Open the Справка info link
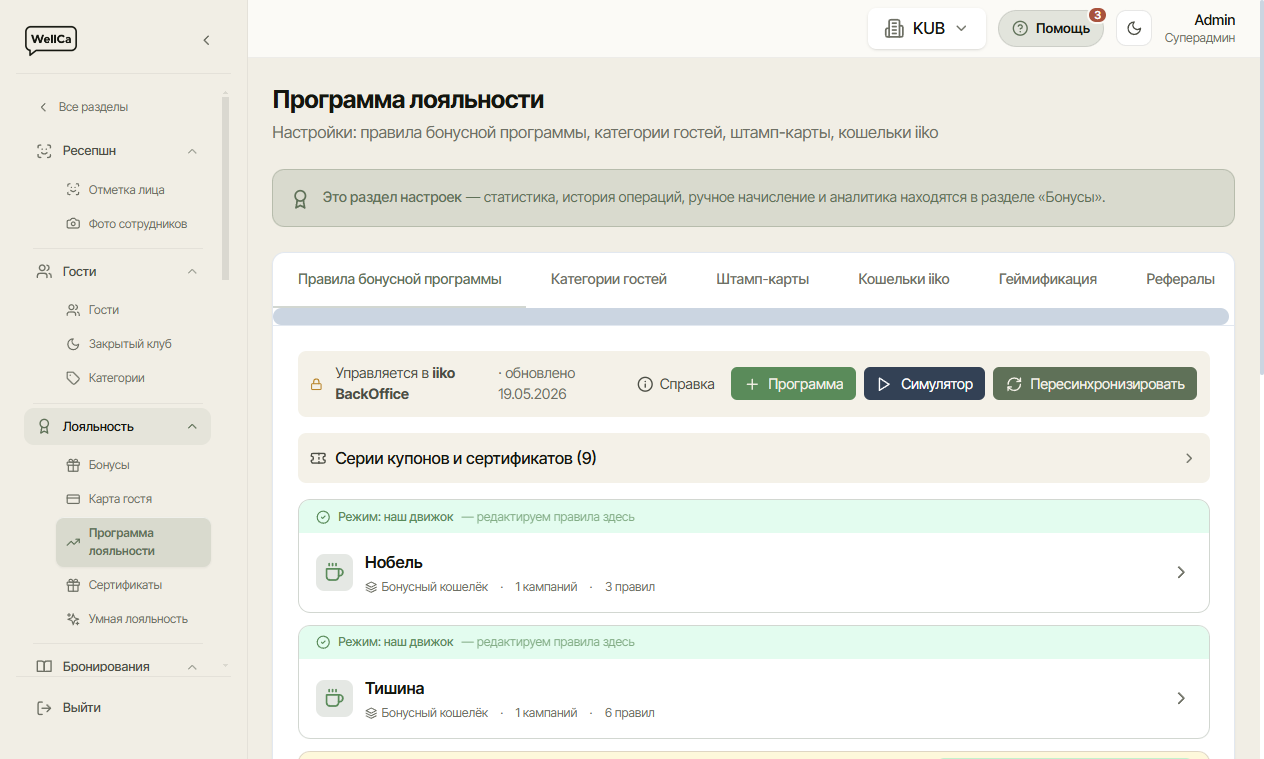Image resolution: width=1264 pixels, height=759 pixels. [x=677, y=384]
